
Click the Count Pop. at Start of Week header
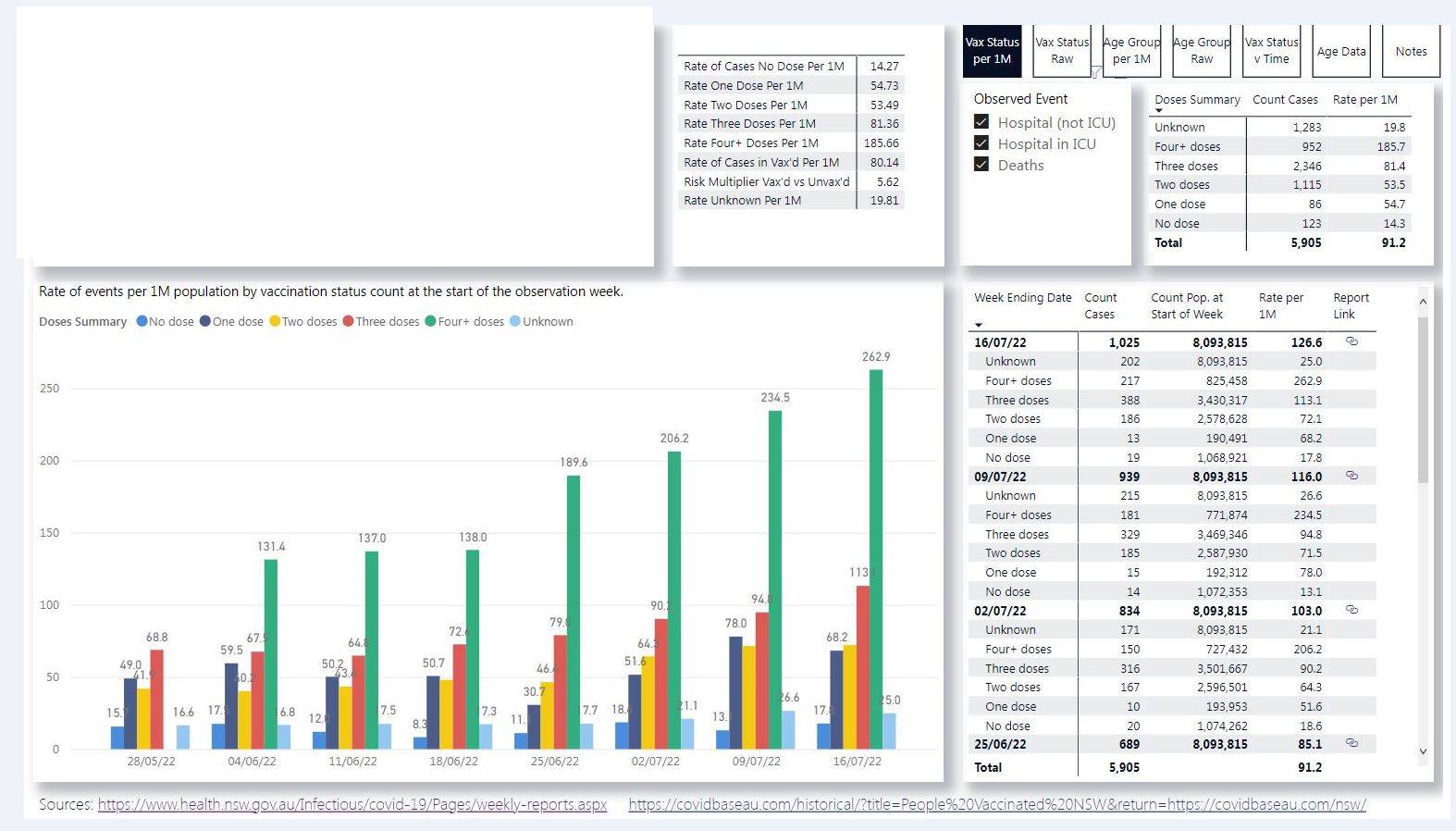point(1187,305)
